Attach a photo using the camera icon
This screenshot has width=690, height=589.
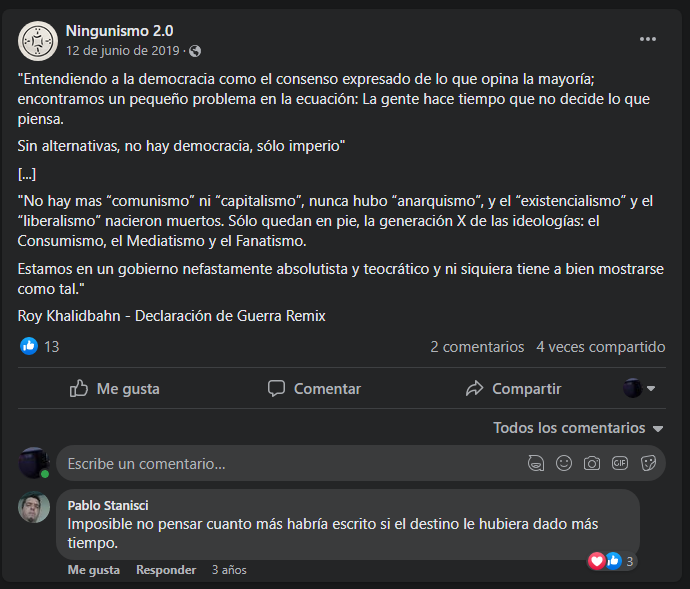[x=592, y=463]
